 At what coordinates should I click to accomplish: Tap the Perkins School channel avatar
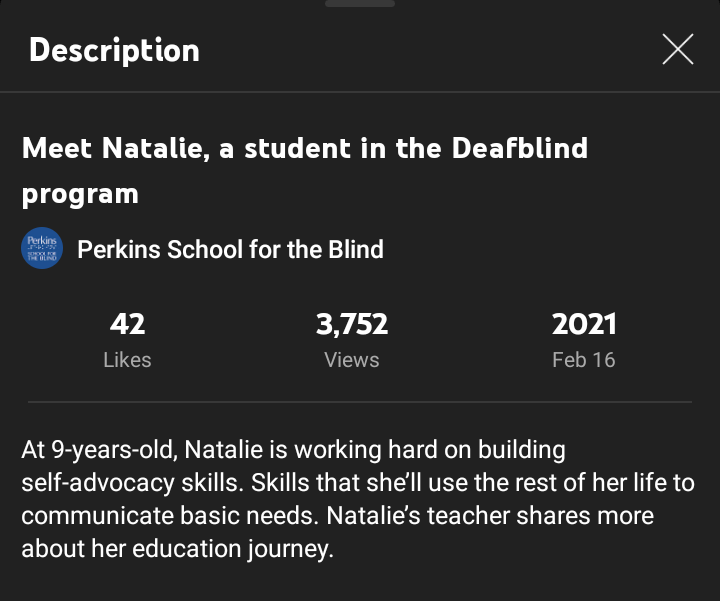tap(42, 249)
